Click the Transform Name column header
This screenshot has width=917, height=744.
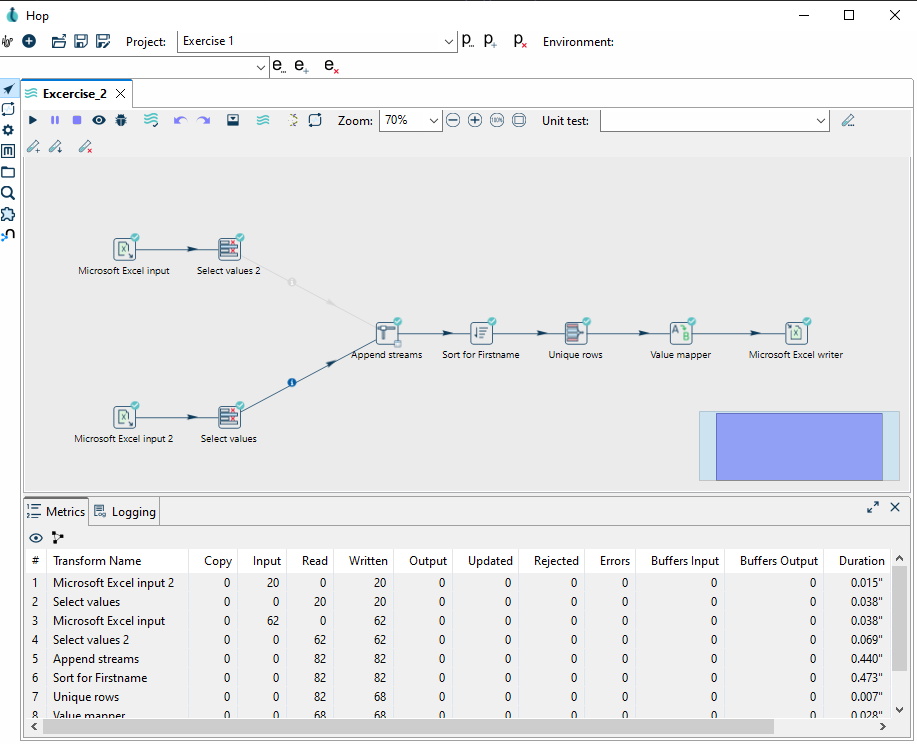[97, 561]
